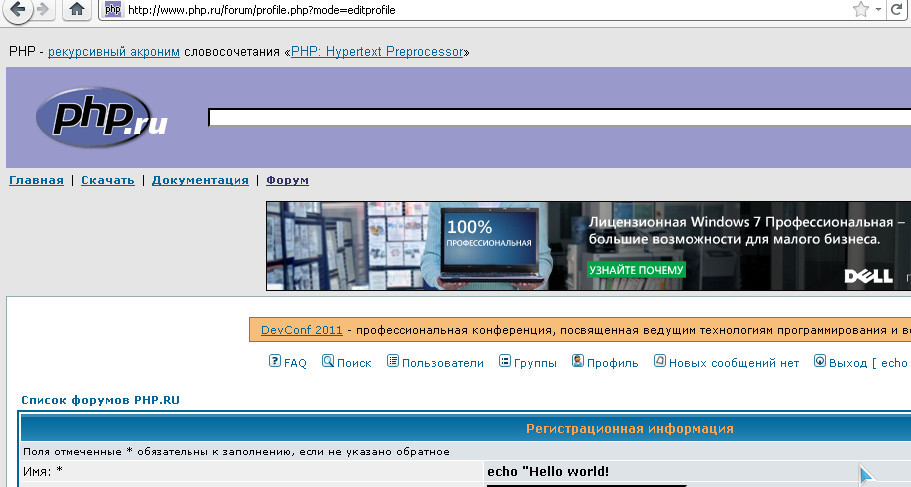Open the Скачать menu item
Viewport: 911px width, 487px height.
pyautogui.click(x=107, y=180)
